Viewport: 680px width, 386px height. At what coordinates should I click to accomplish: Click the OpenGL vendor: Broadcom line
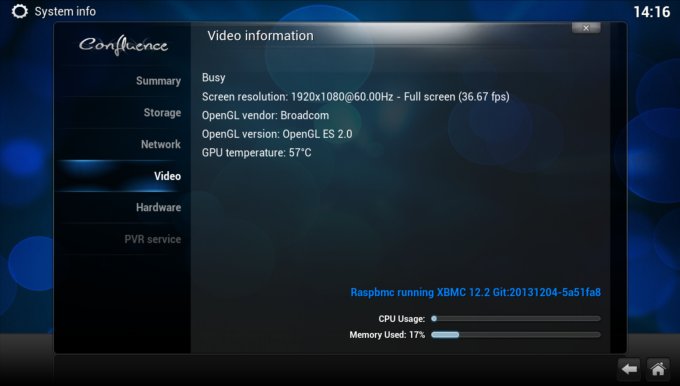(x=265, y=116)
